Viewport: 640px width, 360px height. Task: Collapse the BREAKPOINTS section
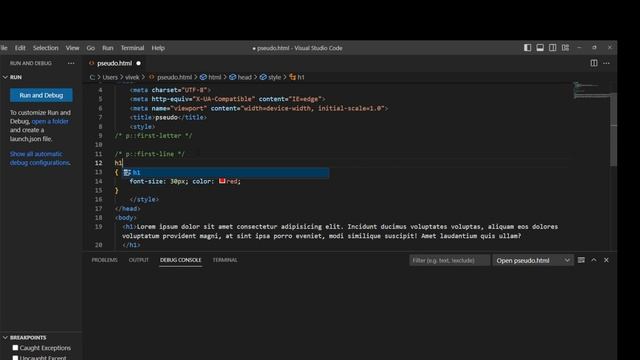click(5, 338)
